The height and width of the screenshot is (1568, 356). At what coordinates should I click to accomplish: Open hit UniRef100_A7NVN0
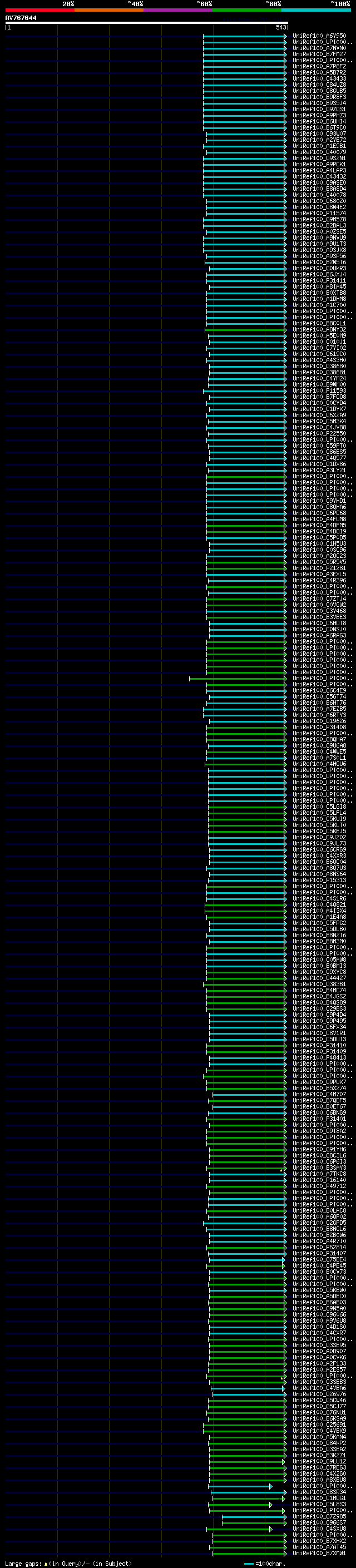click(x=319, y=48)
